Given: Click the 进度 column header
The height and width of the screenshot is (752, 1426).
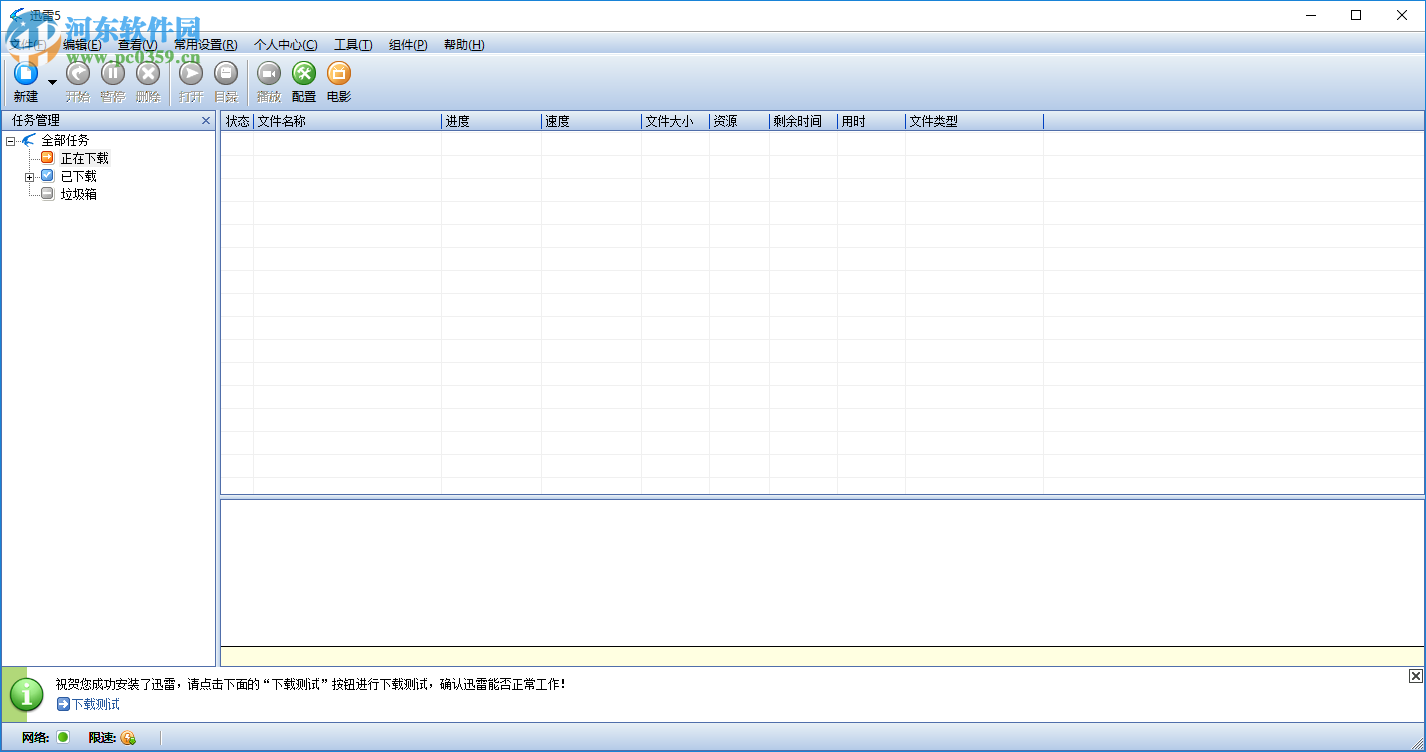Looking at the screenshot, I should 491,122.
